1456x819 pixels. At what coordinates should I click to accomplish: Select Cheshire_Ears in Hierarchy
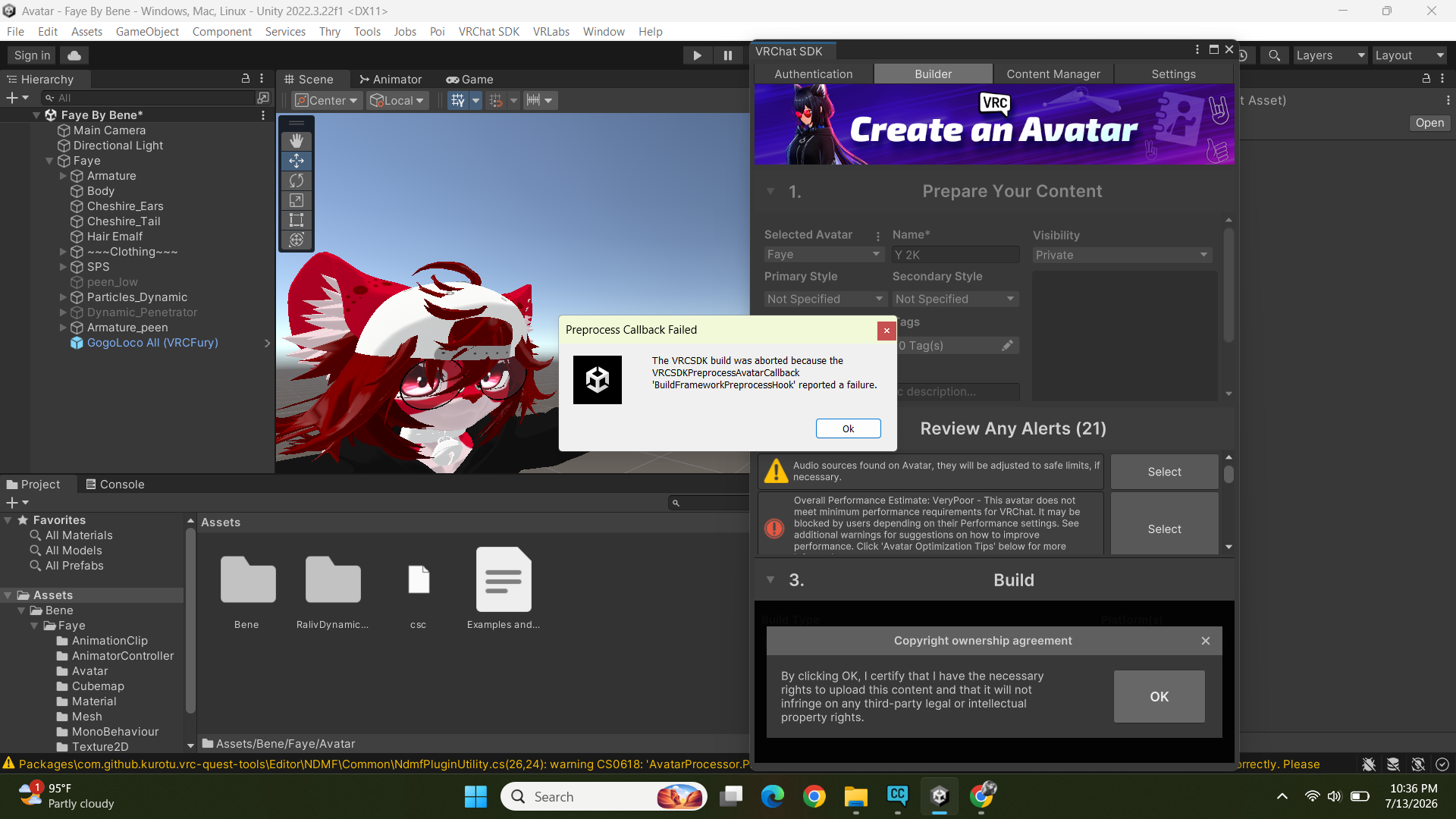tap(125, 206)
